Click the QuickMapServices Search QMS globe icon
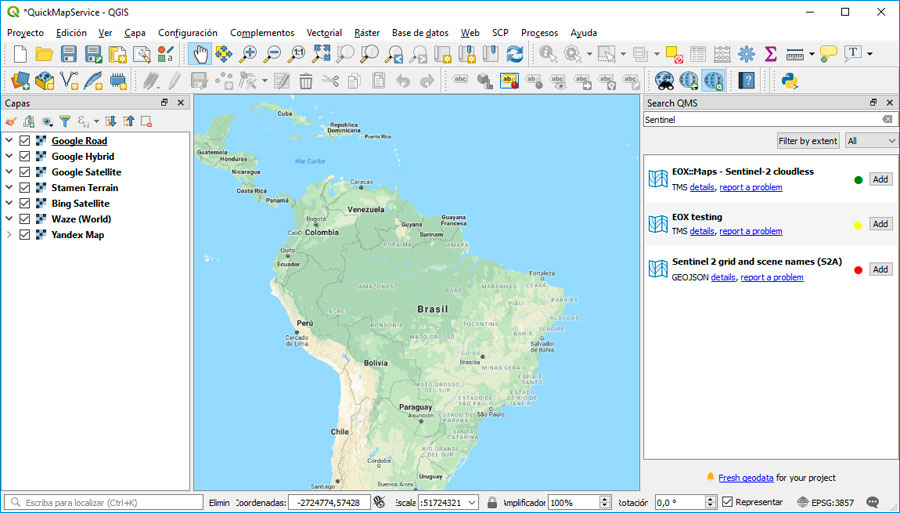The height and width of the screenshot is (513, 900). [713, 81]
